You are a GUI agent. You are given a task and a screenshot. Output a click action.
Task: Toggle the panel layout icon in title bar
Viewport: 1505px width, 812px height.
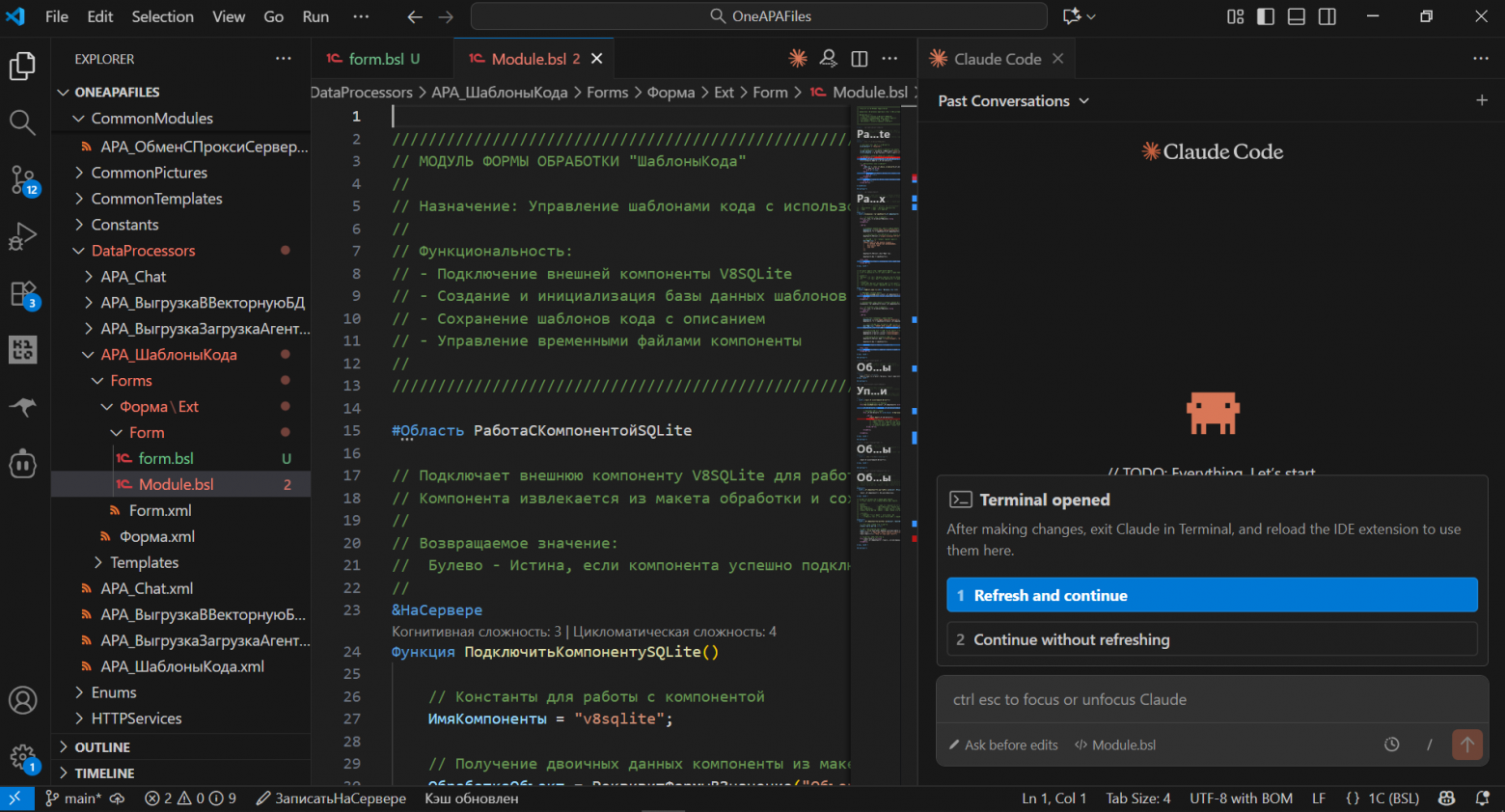1296,15
